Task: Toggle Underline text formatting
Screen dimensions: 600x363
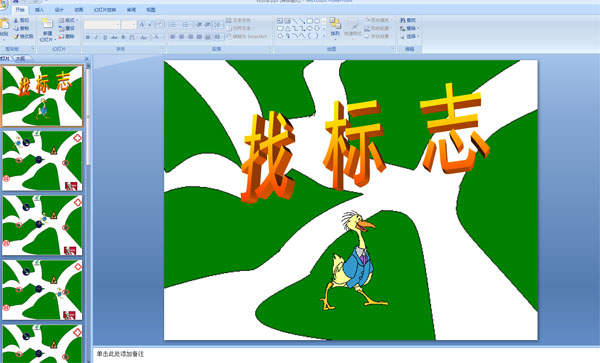Action: 105,37
